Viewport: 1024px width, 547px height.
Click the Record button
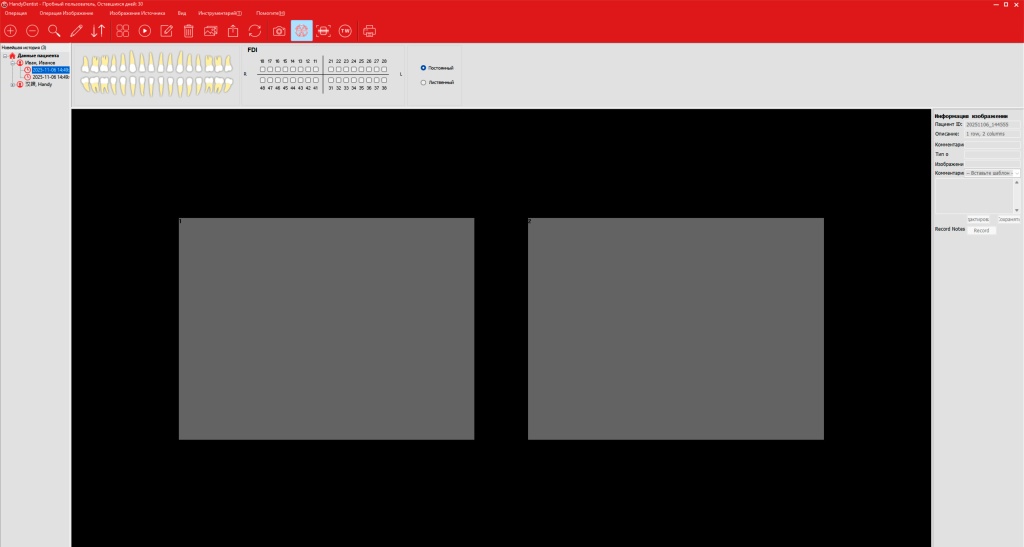coord(981,230)
